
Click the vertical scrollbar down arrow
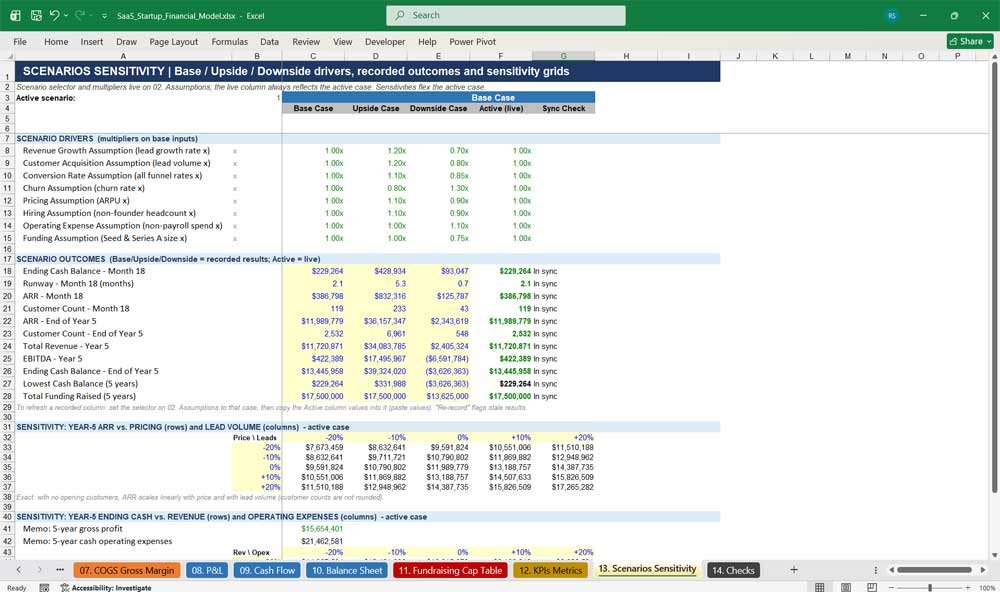[994, 555]
